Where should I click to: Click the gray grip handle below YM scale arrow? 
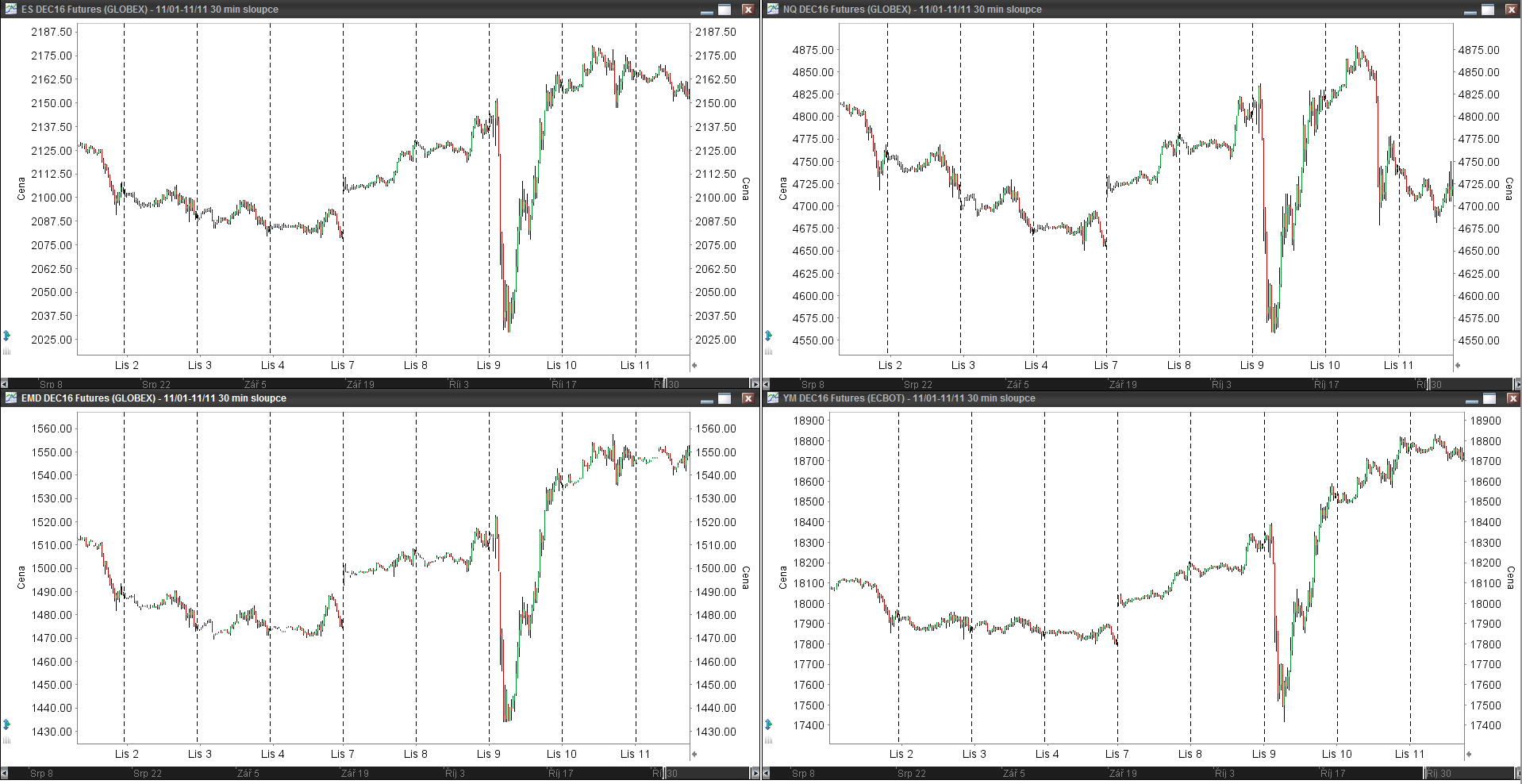(768, 740)
